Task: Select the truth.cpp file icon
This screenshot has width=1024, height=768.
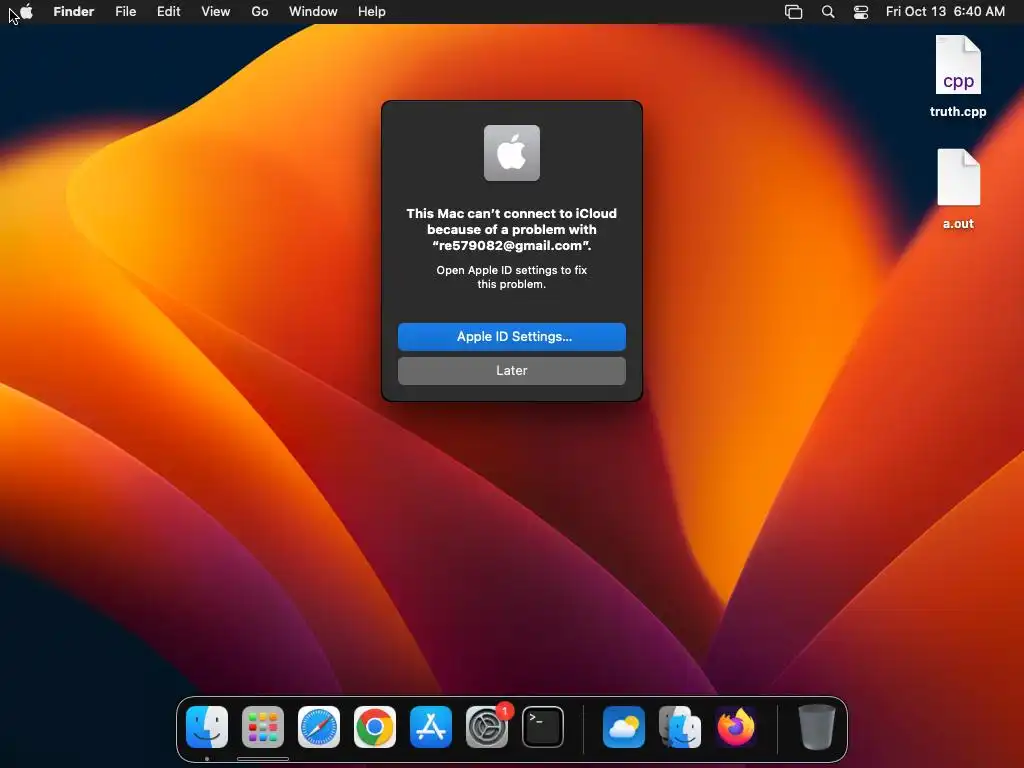Action: [958, 65]
